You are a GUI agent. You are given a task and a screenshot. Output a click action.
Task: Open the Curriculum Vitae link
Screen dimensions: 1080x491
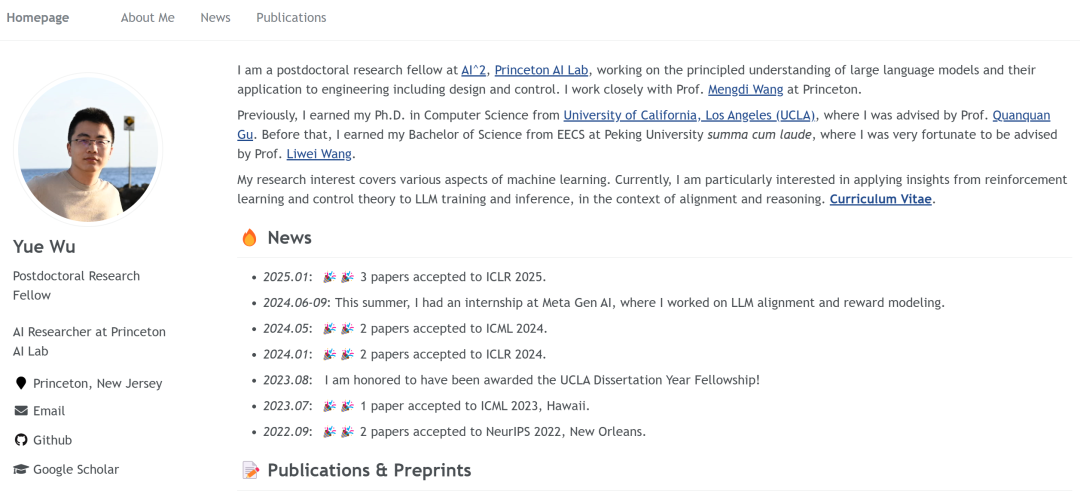[881, 200]
